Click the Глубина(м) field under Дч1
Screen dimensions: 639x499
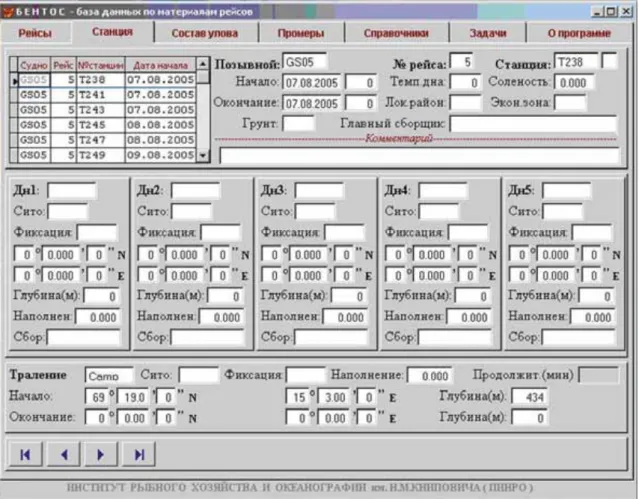(101, 296)
